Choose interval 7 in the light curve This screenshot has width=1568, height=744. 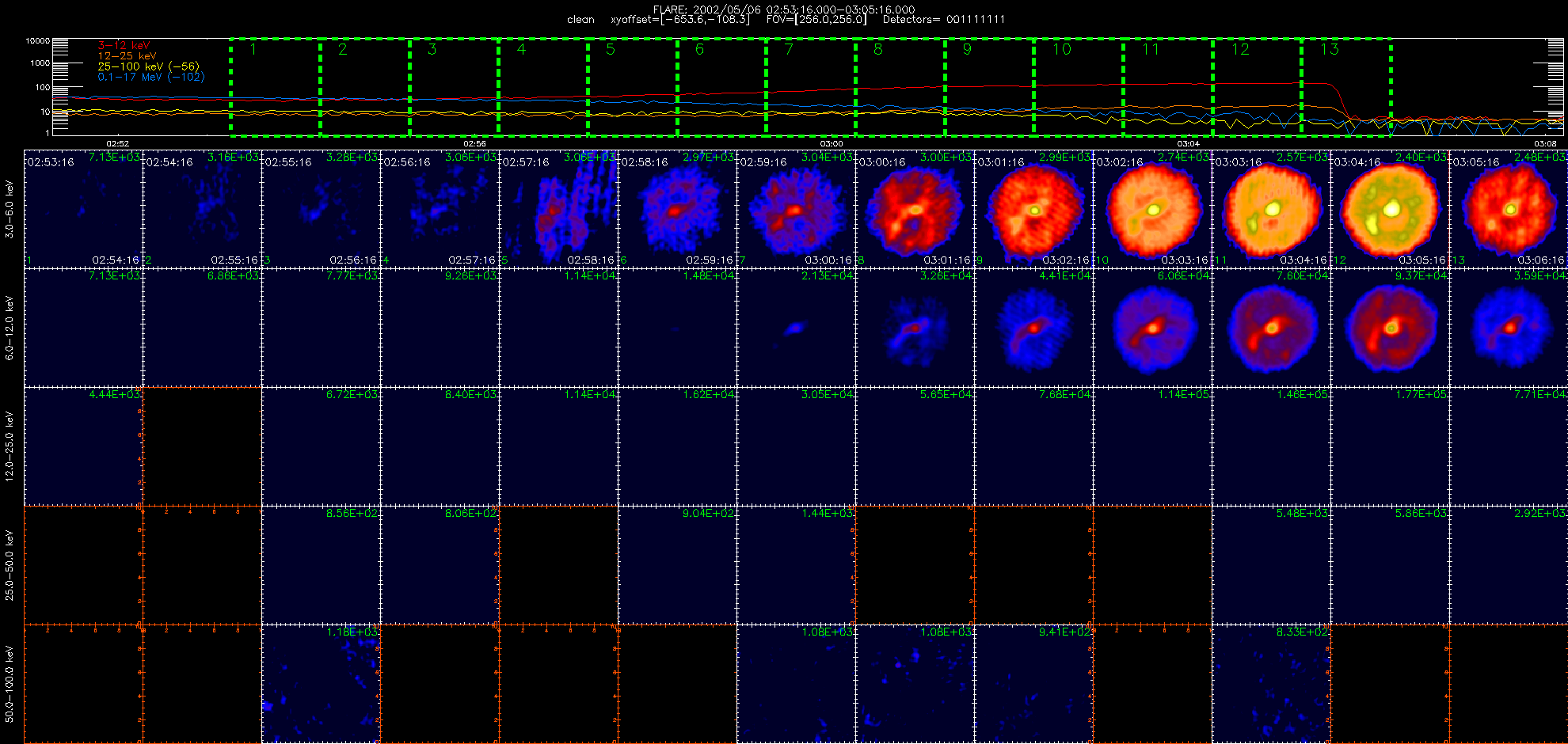tap(811, 87)
